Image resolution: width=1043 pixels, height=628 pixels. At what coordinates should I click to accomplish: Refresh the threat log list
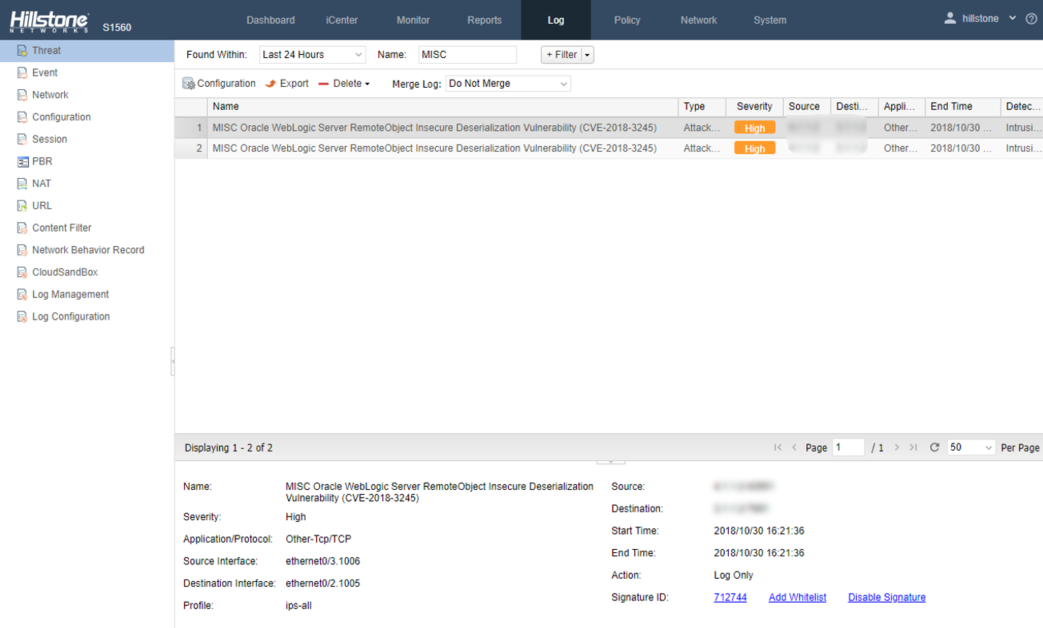point(935,448)
